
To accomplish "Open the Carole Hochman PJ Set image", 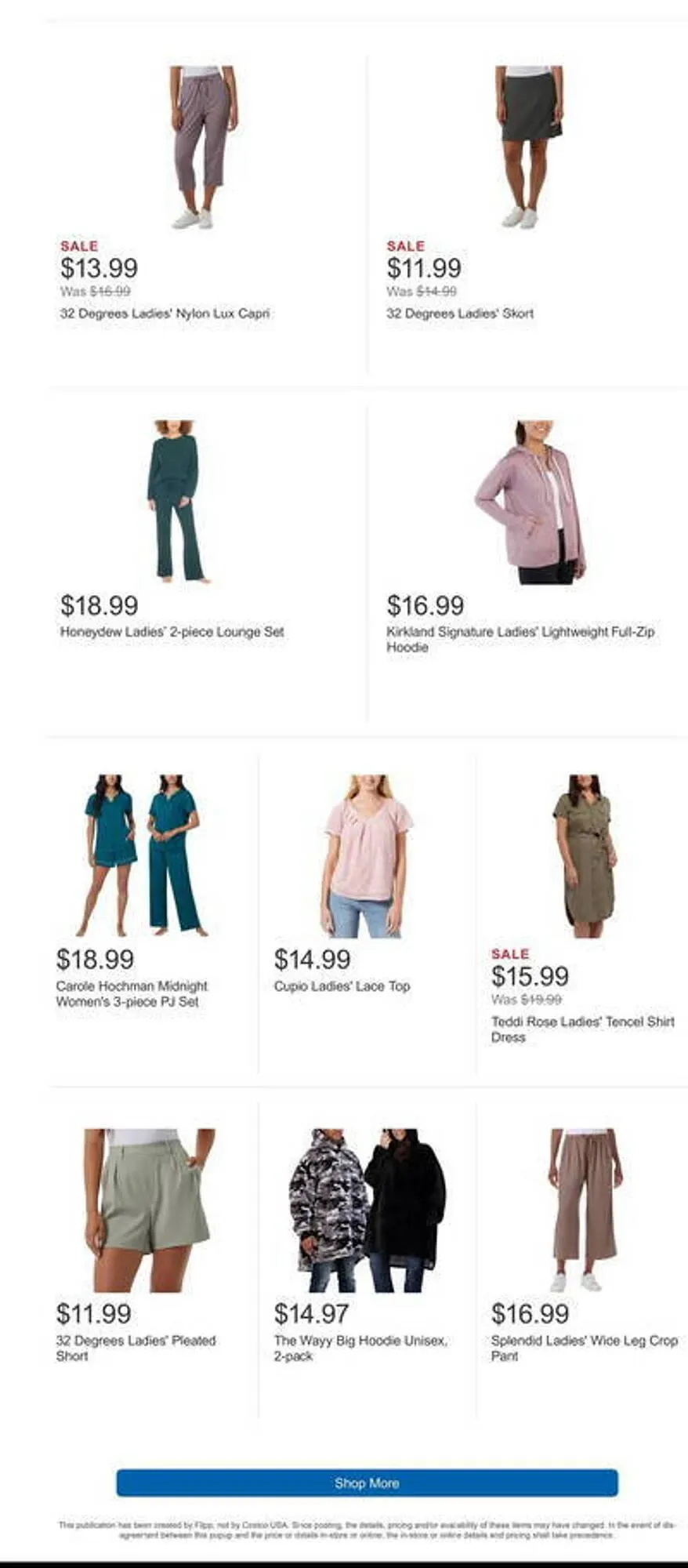I will (142, 855).
